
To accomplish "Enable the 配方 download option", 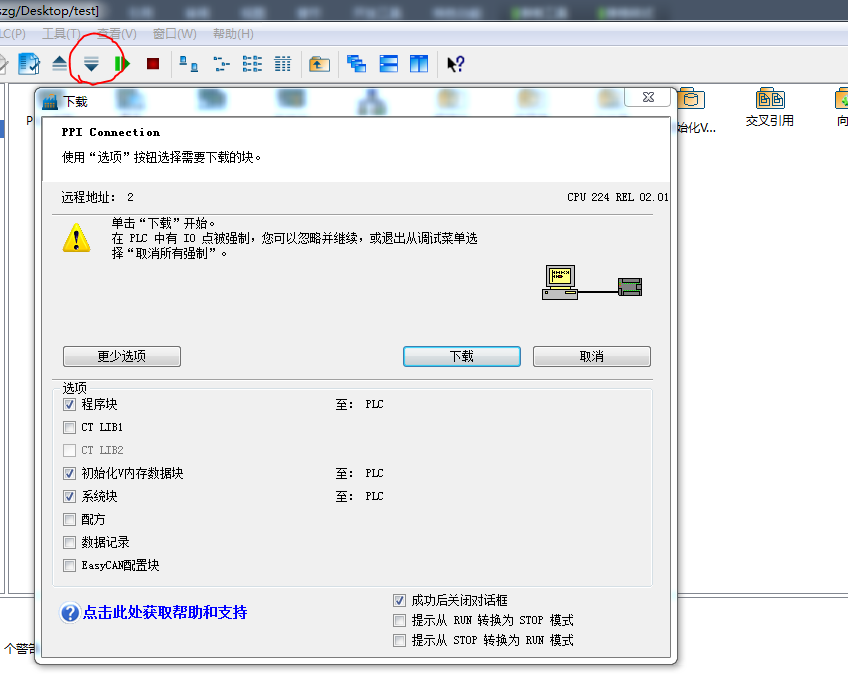I will click(69, 519).
